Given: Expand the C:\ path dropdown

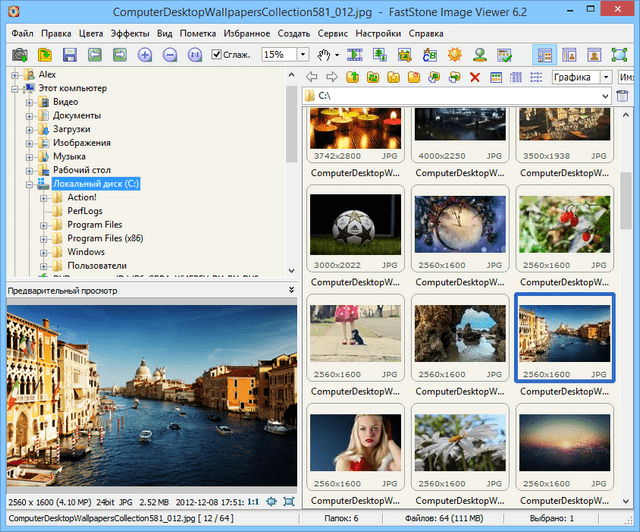Looking at the screenshot, I should 605,96.
